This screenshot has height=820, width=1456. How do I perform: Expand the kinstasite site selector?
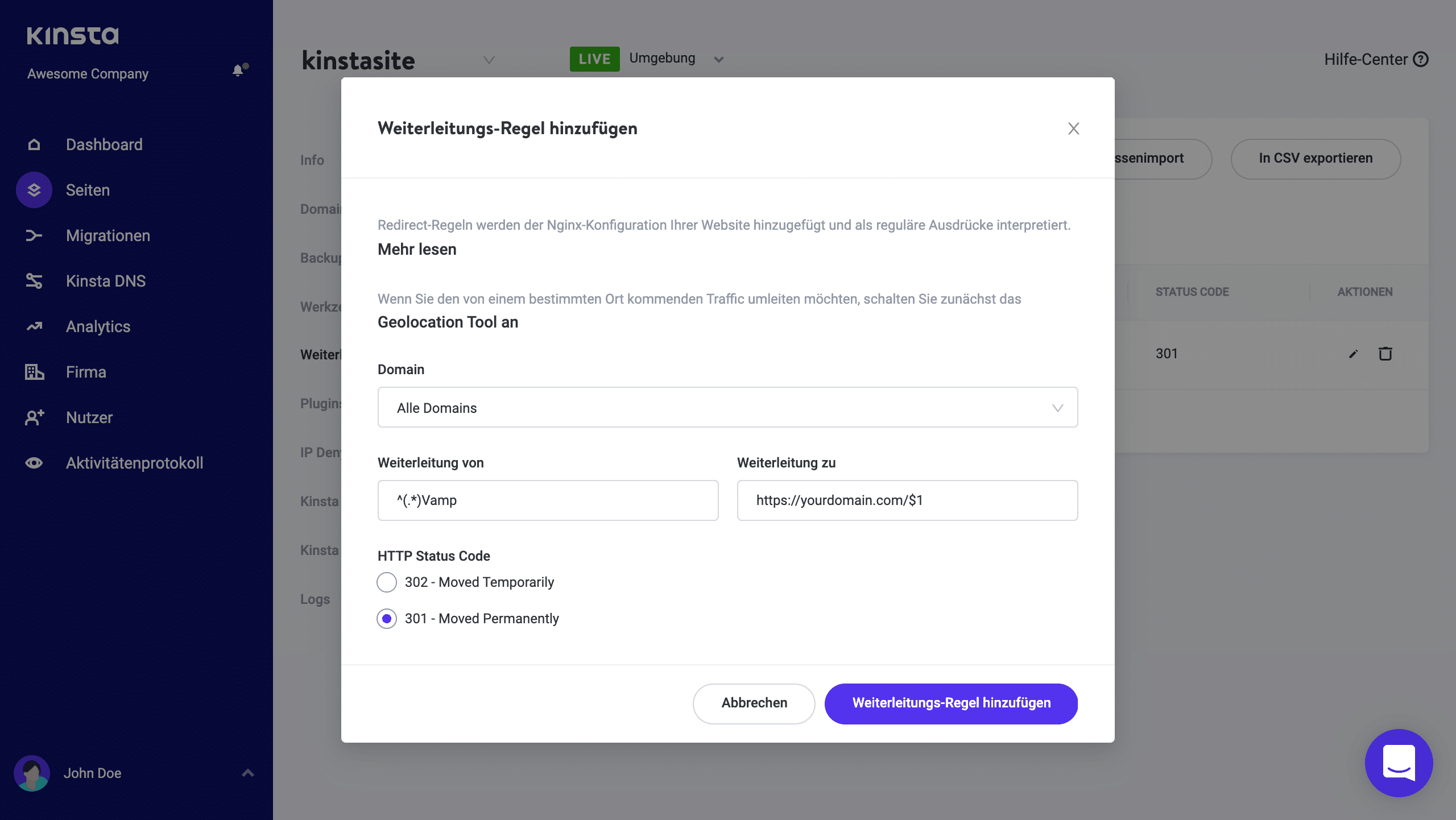tap(488, 60)
